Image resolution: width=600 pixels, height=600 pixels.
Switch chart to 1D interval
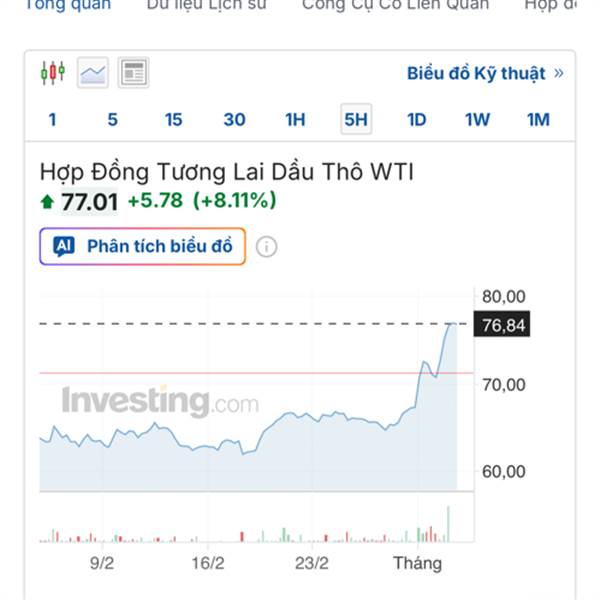click(417, 120)
